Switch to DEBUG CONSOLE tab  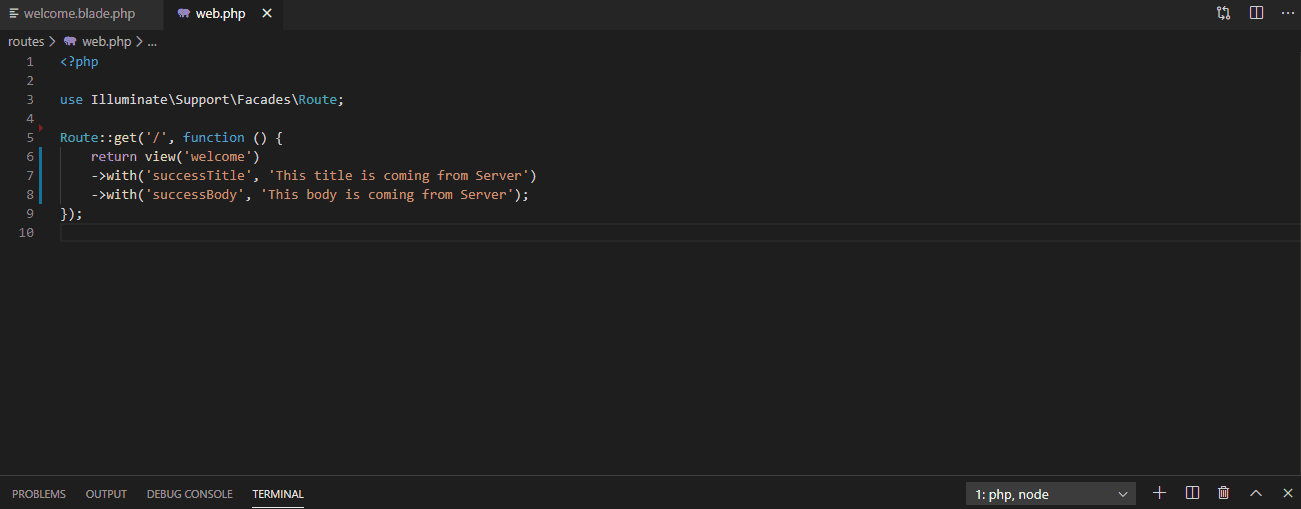(x=189, y=494)
